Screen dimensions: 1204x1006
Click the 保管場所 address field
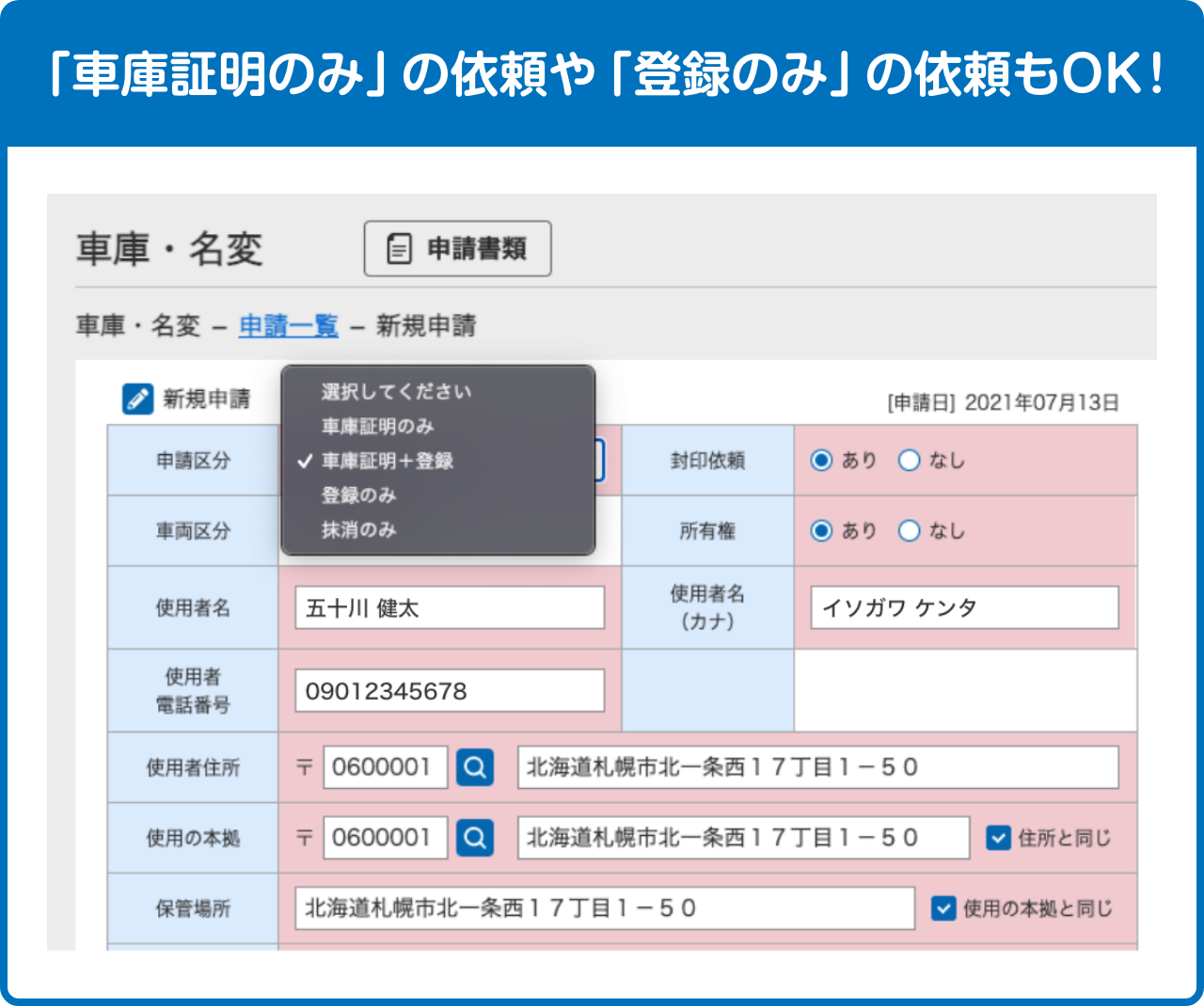(x=605, y=908)
